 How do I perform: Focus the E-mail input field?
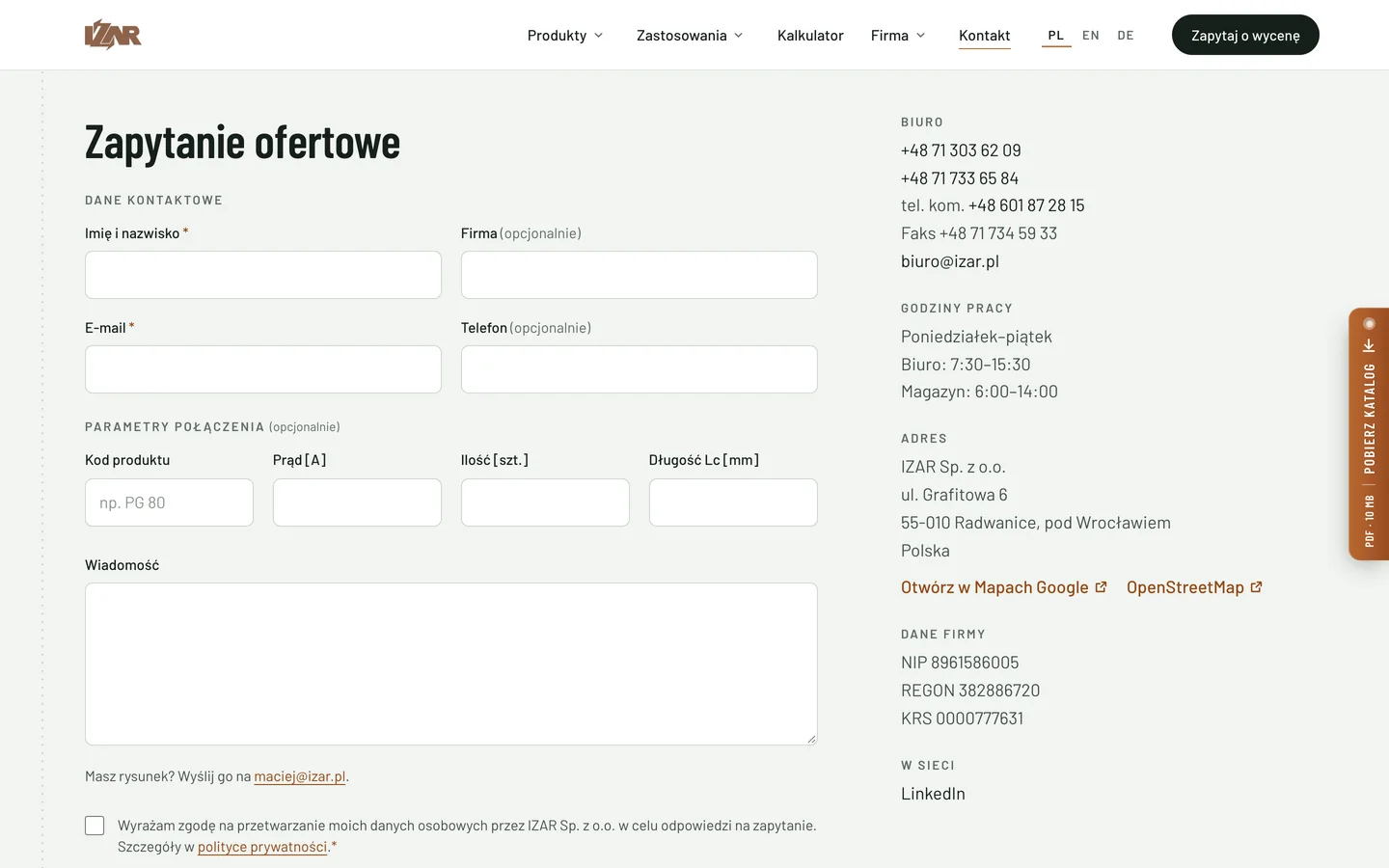[263, 369]
